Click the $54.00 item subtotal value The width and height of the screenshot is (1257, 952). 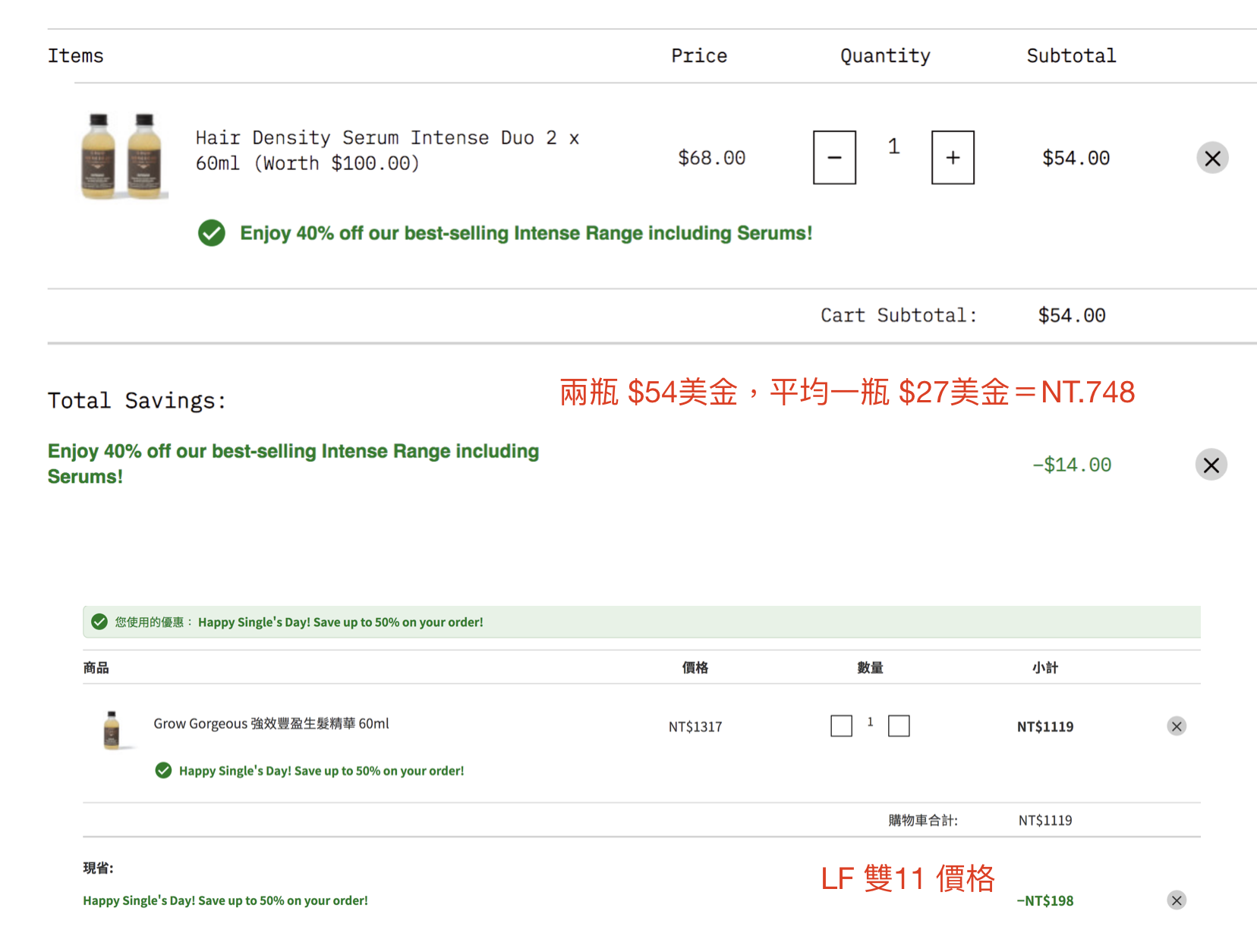point(1076,158)
